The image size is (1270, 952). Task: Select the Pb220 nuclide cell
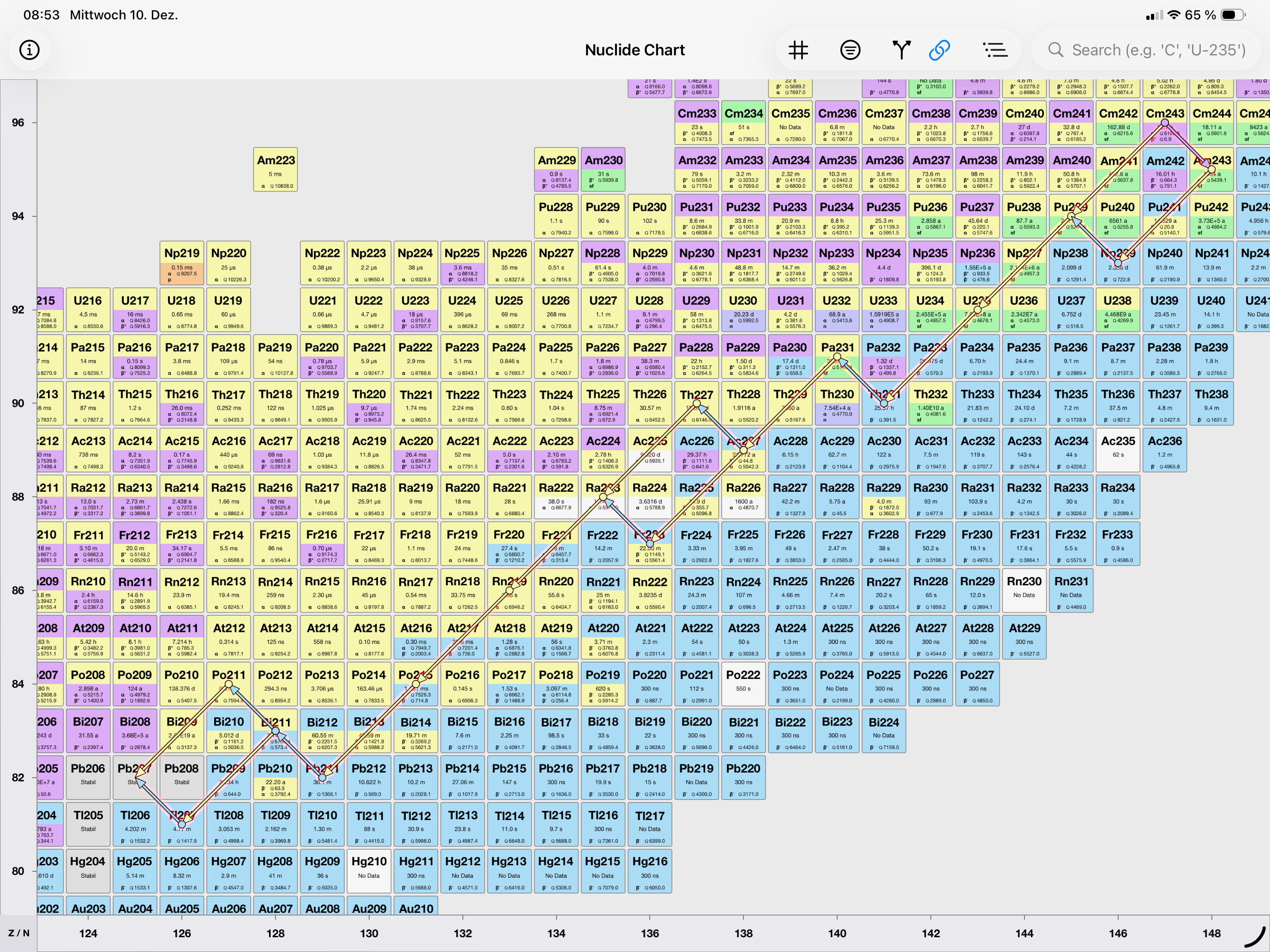point(743,778)
